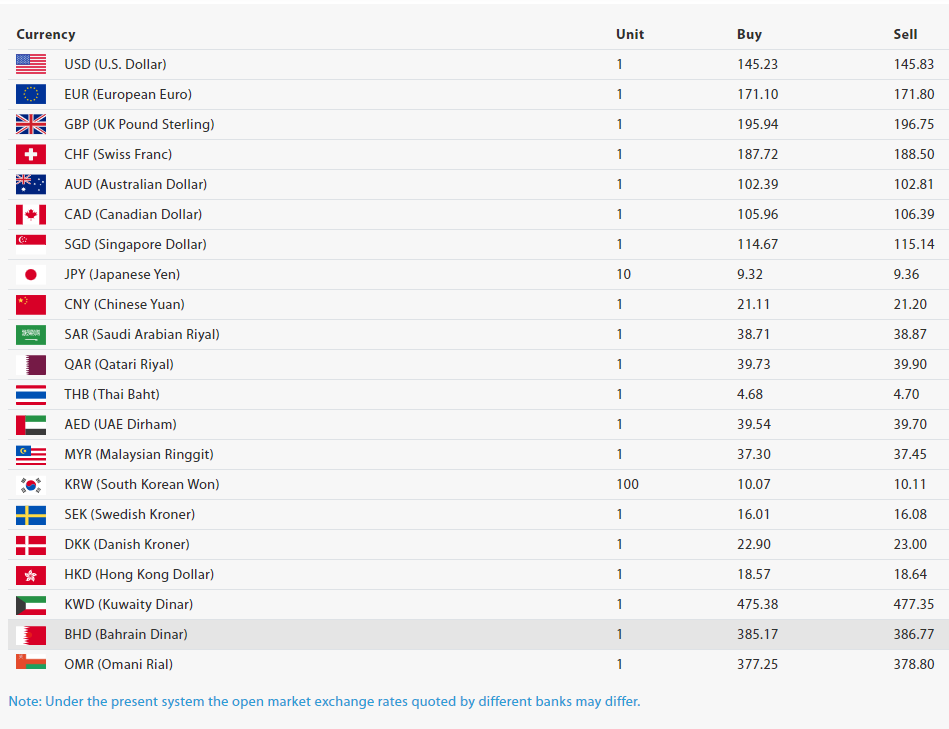The width and height of the screenshot is (949, 729).
Task: Select the Canadian maple leaf flag
Action: pos(31,214)
